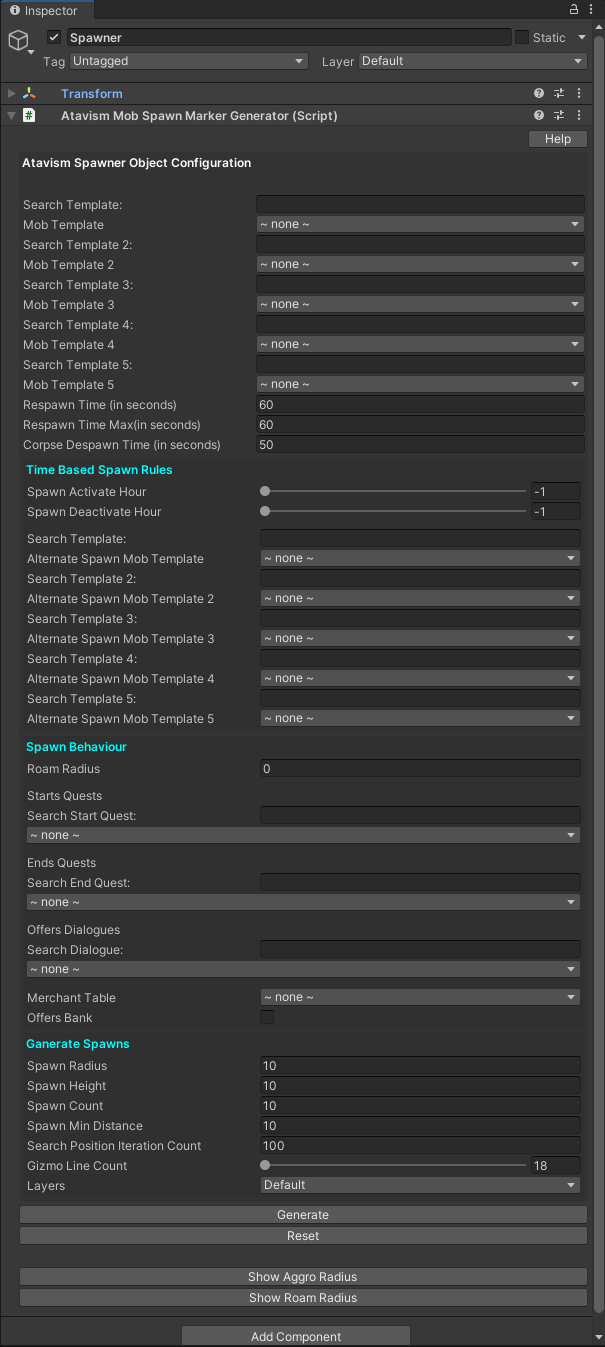Expand the Transform component foldout arrow
Image resolution: width=605 pixels, height=1347 pixels.
(x=11, y=94)
